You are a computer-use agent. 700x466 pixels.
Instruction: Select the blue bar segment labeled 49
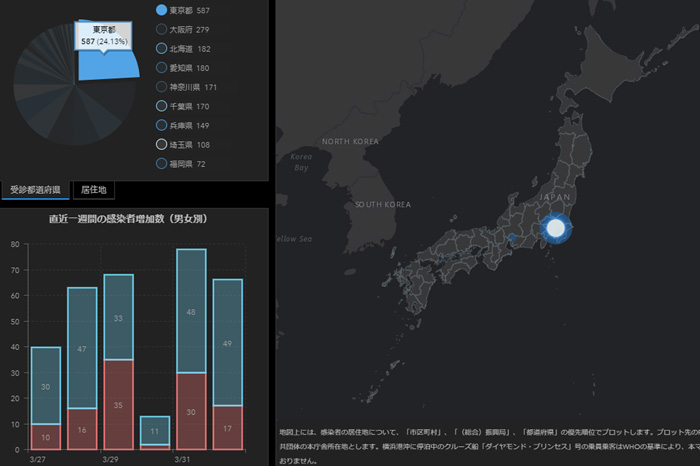[x=228, y=342]
